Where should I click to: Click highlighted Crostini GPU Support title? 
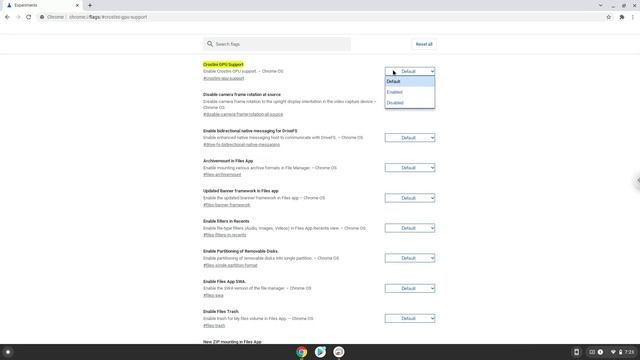(x=223, y=64)
